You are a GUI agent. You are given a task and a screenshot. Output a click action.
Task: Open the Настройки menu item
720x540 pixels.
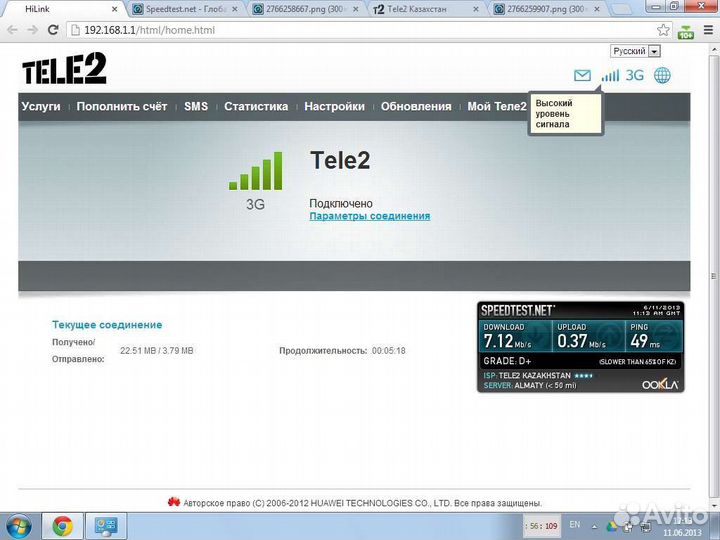(x=334, y=107)
